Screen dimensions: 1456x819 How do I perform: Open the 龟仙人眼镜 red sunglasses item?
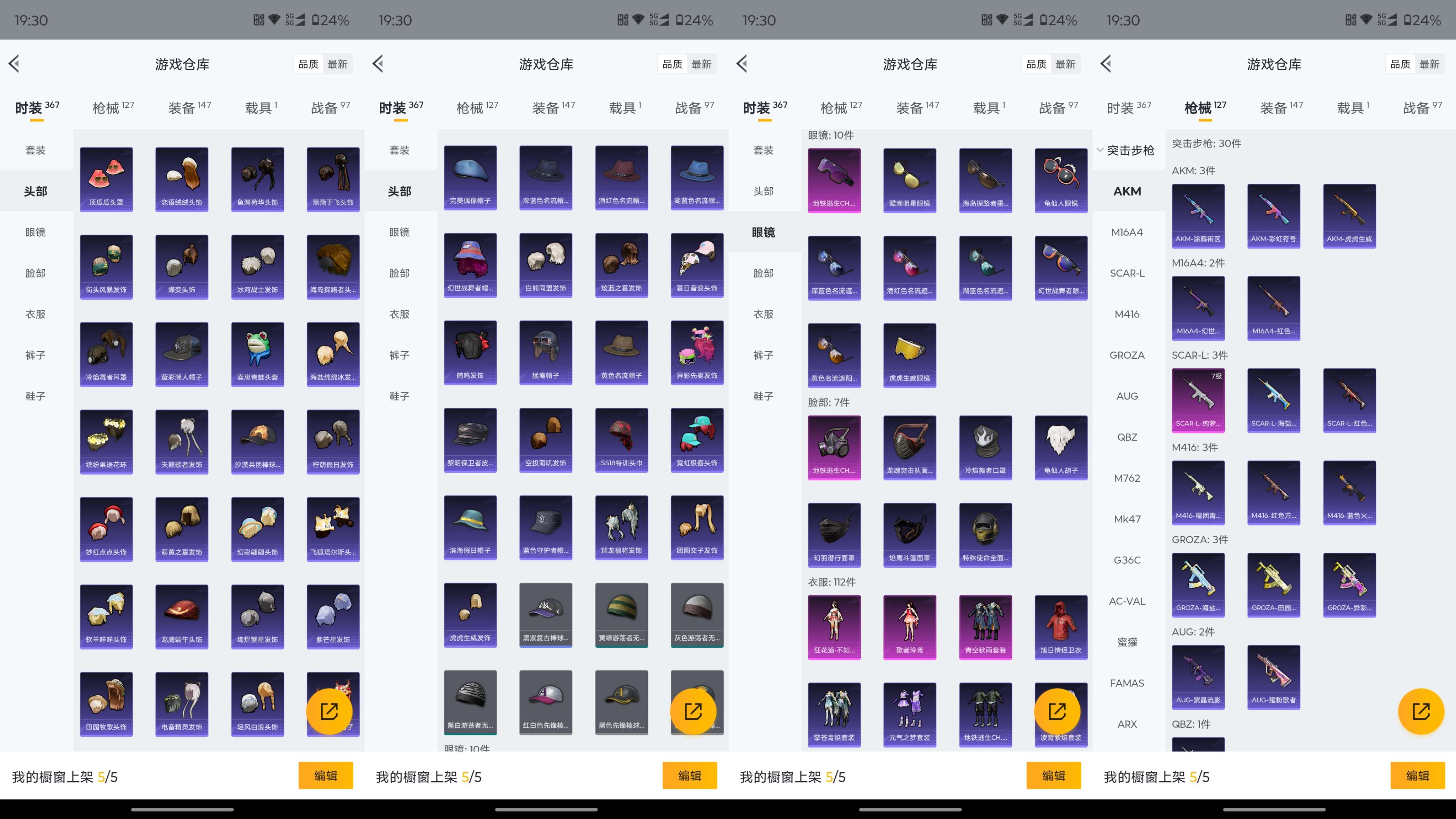pos(1061,181)
